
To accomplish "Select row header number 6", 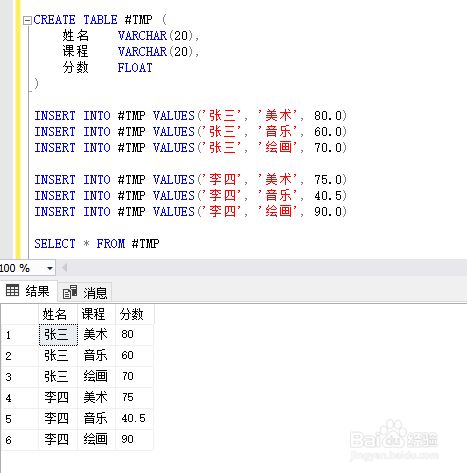I will (20, 440).
